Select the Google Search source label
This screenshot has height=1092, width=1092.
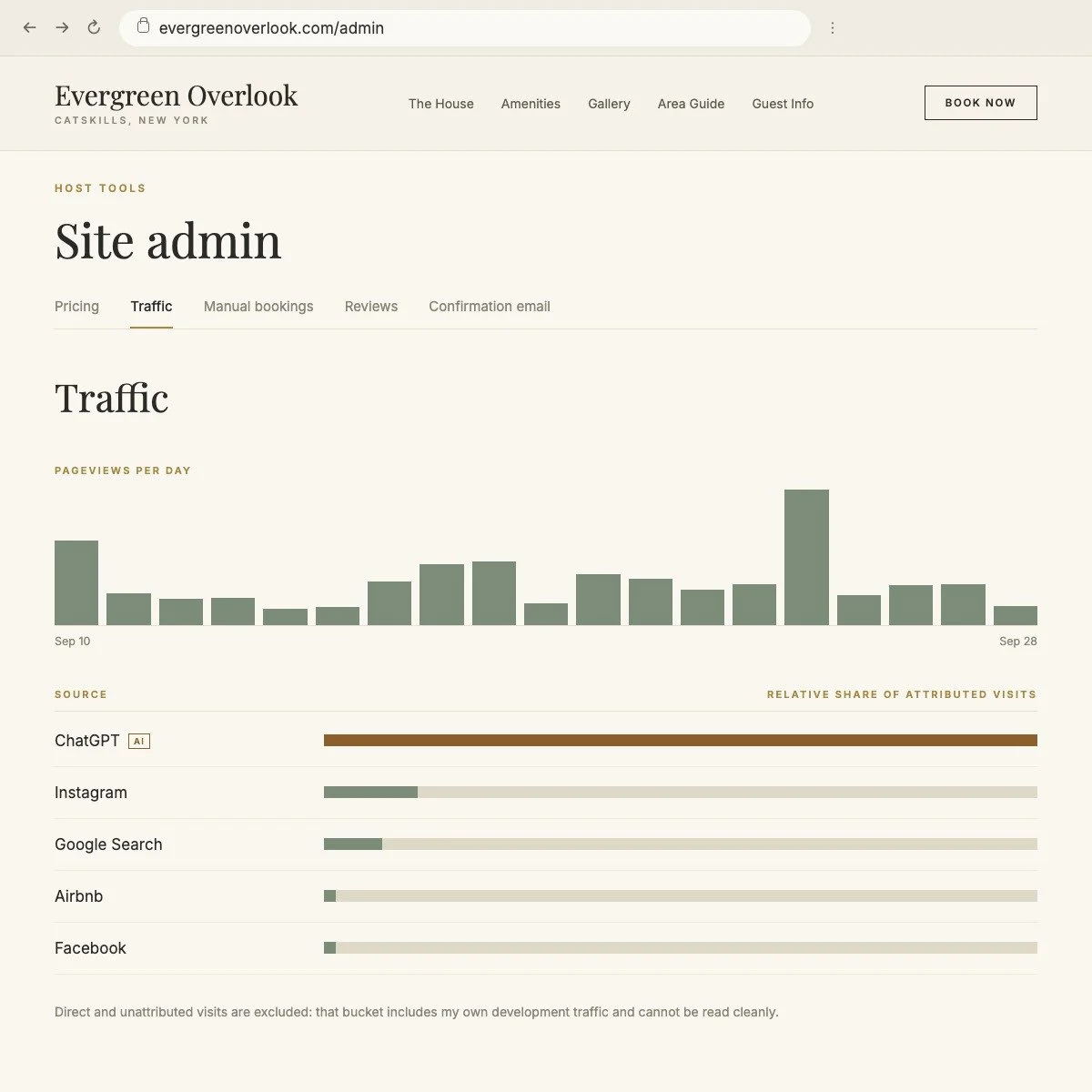[108, 844]
